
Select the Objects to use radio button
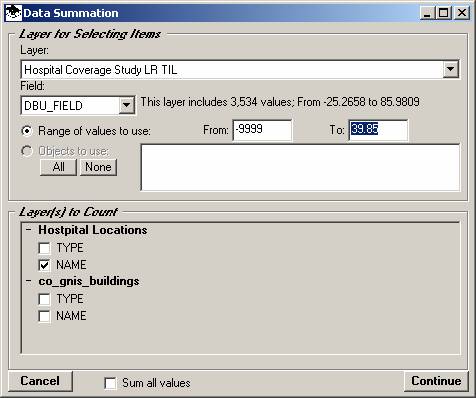point(27,151)
